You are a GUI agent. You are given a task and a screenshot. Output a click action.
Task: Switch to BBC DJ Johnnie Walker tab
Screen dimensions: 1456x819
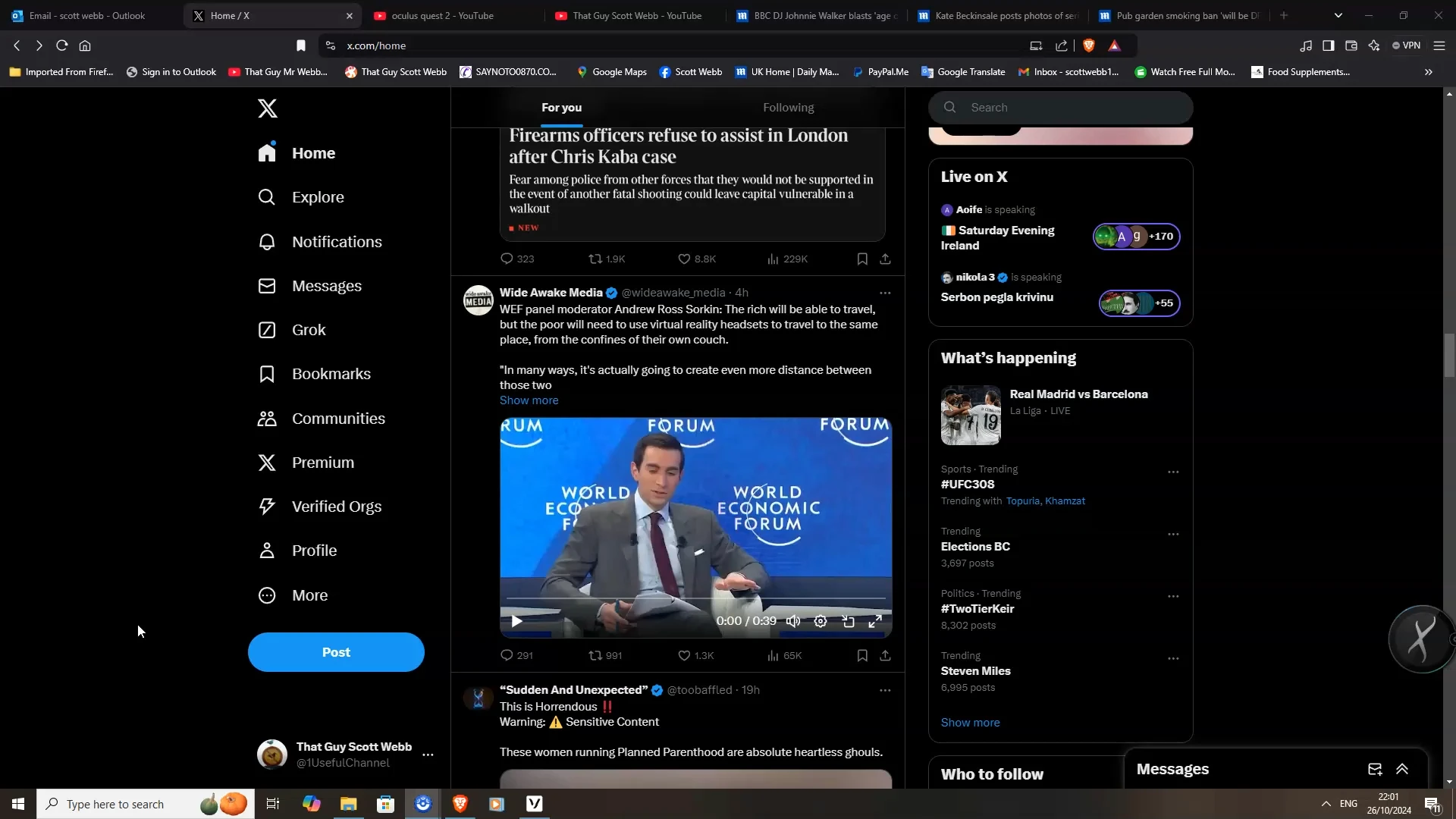coord(817,15)
